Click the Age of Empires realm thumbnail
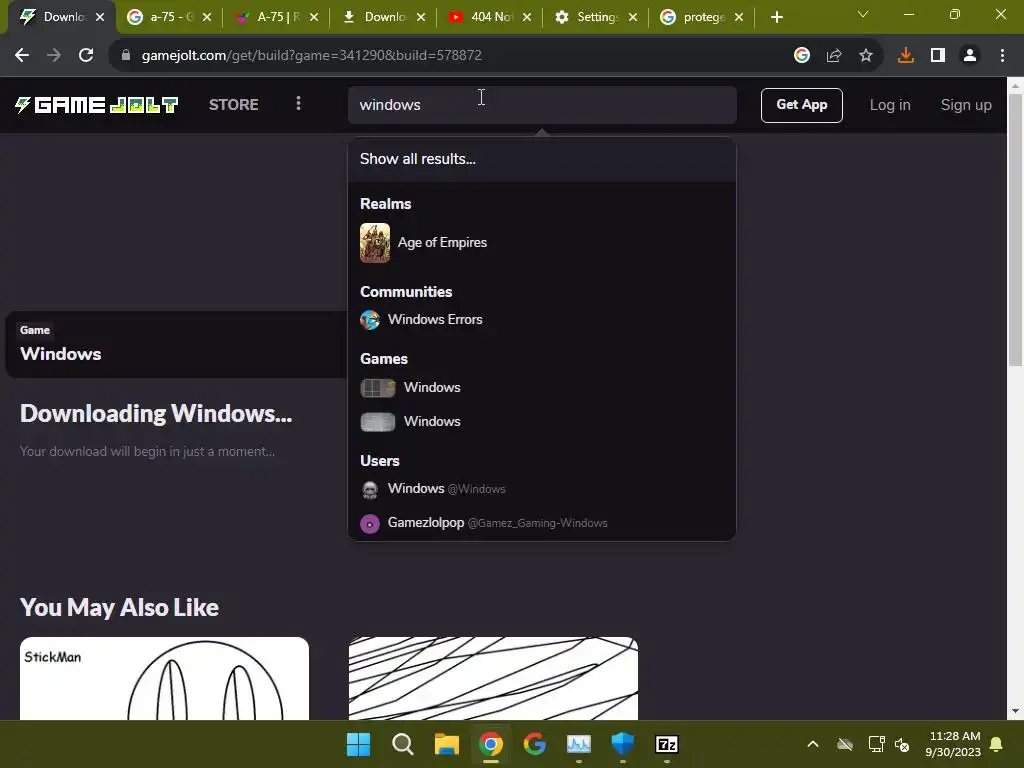Screen dimensions: 1024x768 tap(375, 243)
